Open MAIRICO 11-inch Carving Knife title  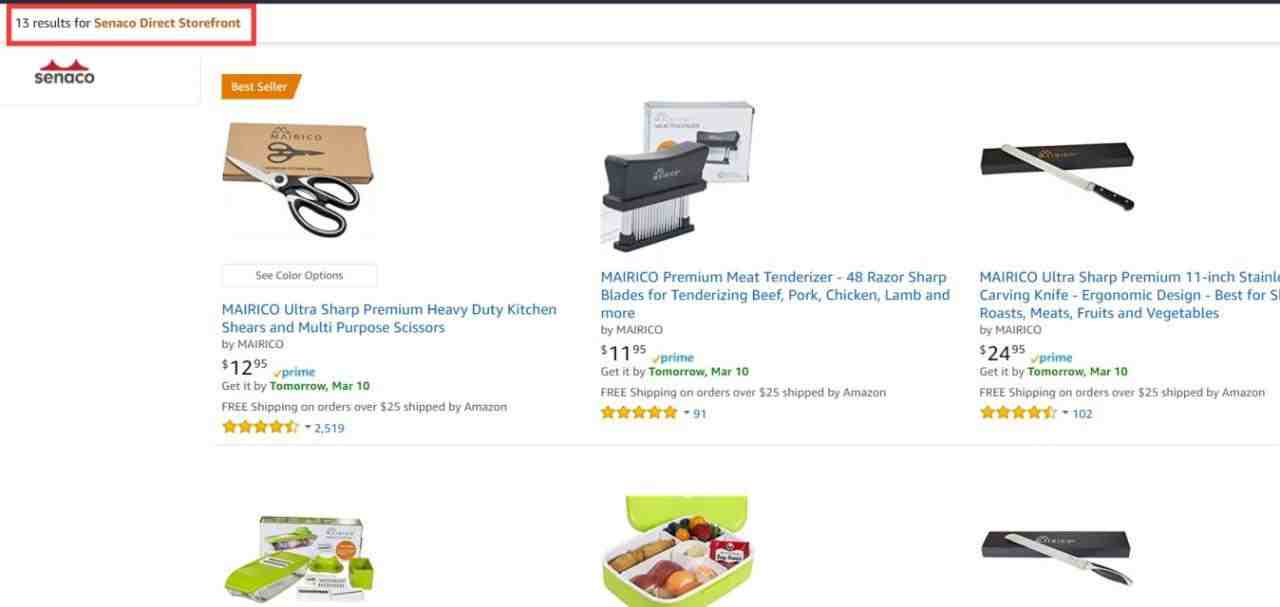(x=1129, y=294)
